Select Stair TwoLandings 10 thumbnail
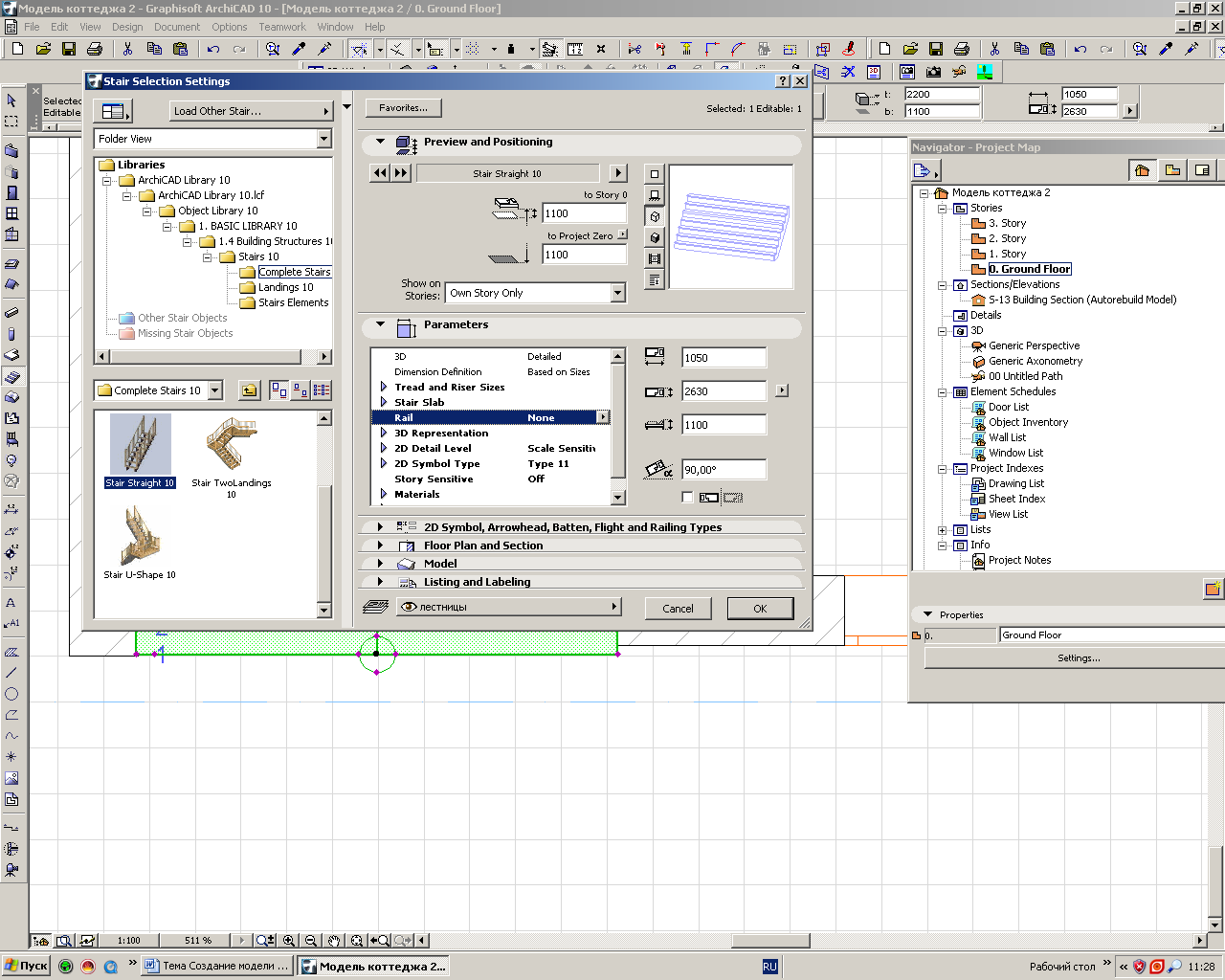The height and width of the screenshot is (980, 1225). tap(231, 457)
